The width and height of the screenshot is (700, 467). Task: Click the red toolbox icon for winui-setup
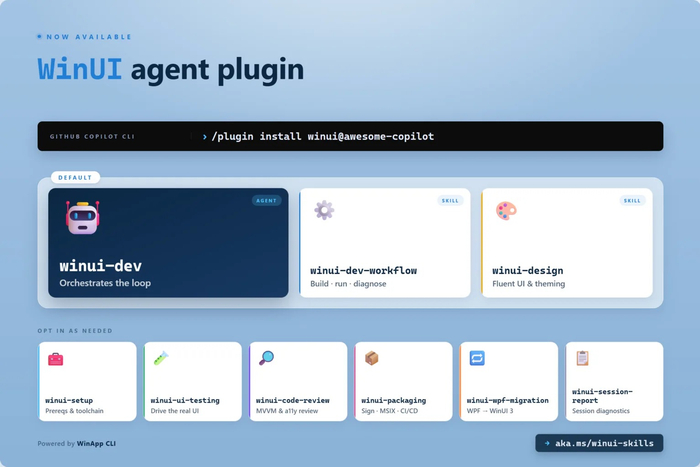55,359
